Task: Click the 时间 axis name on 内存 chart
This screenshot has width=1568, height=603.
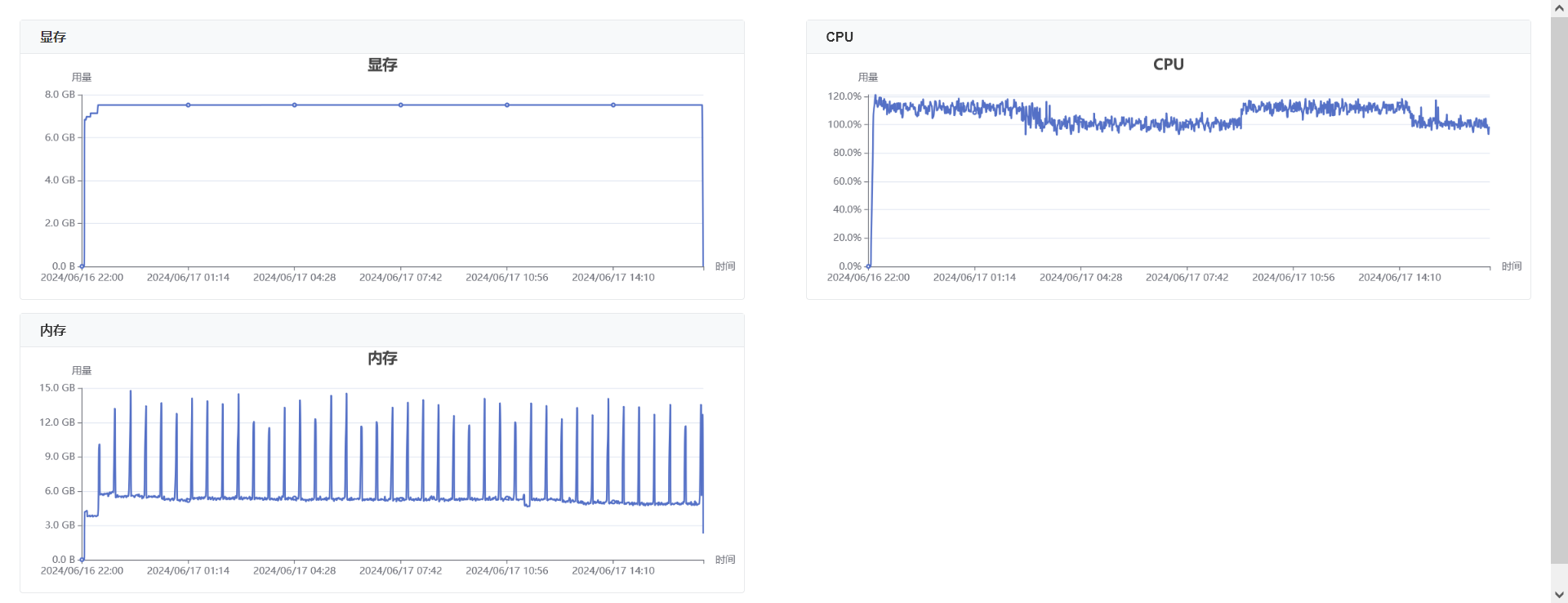Action: coord(725,560)
